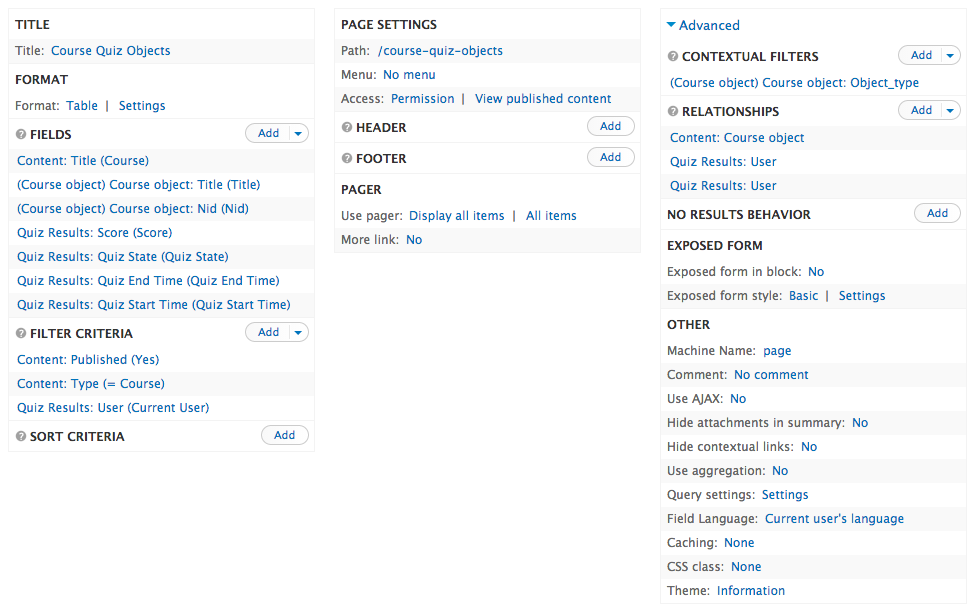Change the Use AJAX setting link
Image resolution: width=976 pixels, height=611 pixels.
point(738,399)
